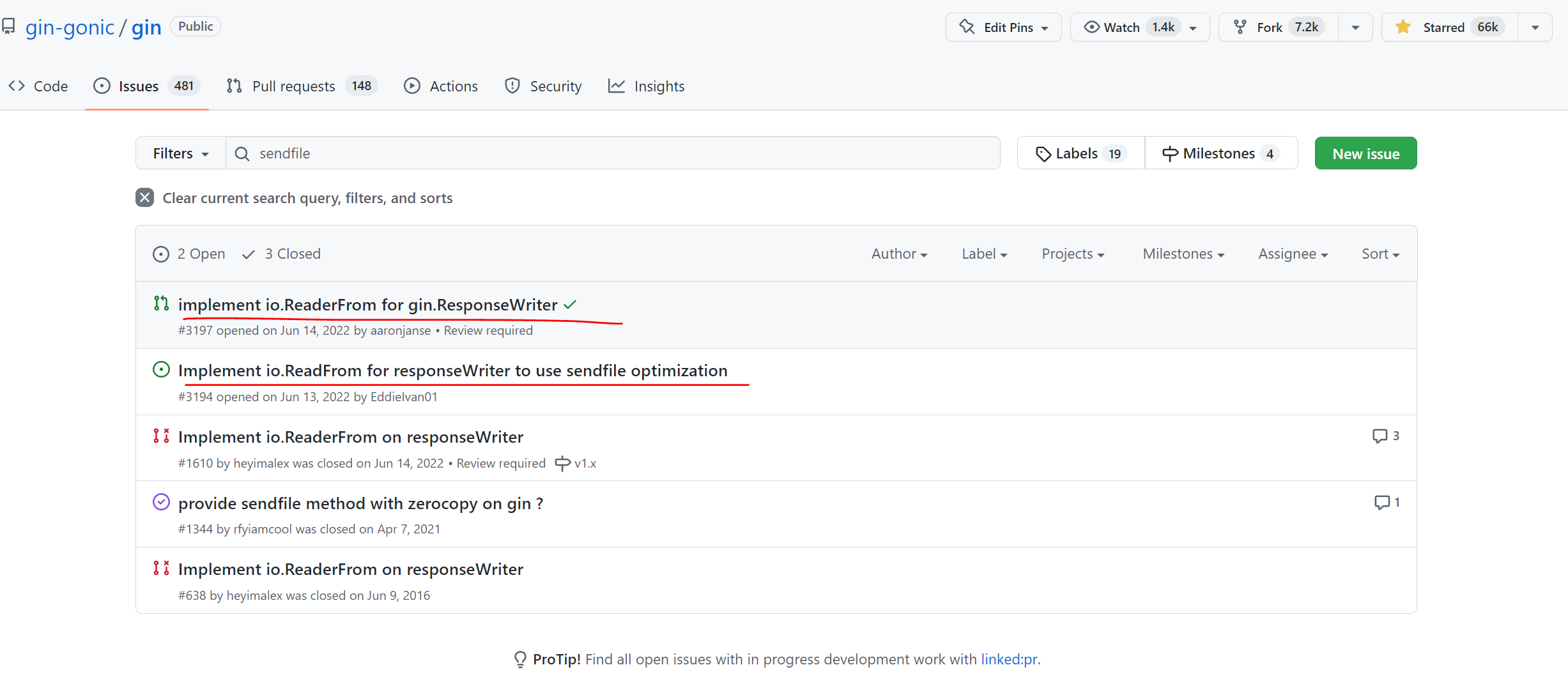1568x688 pixels.
Task: Click "Clear current search query, filters, and sorts"
Action: tap(294, 198)
